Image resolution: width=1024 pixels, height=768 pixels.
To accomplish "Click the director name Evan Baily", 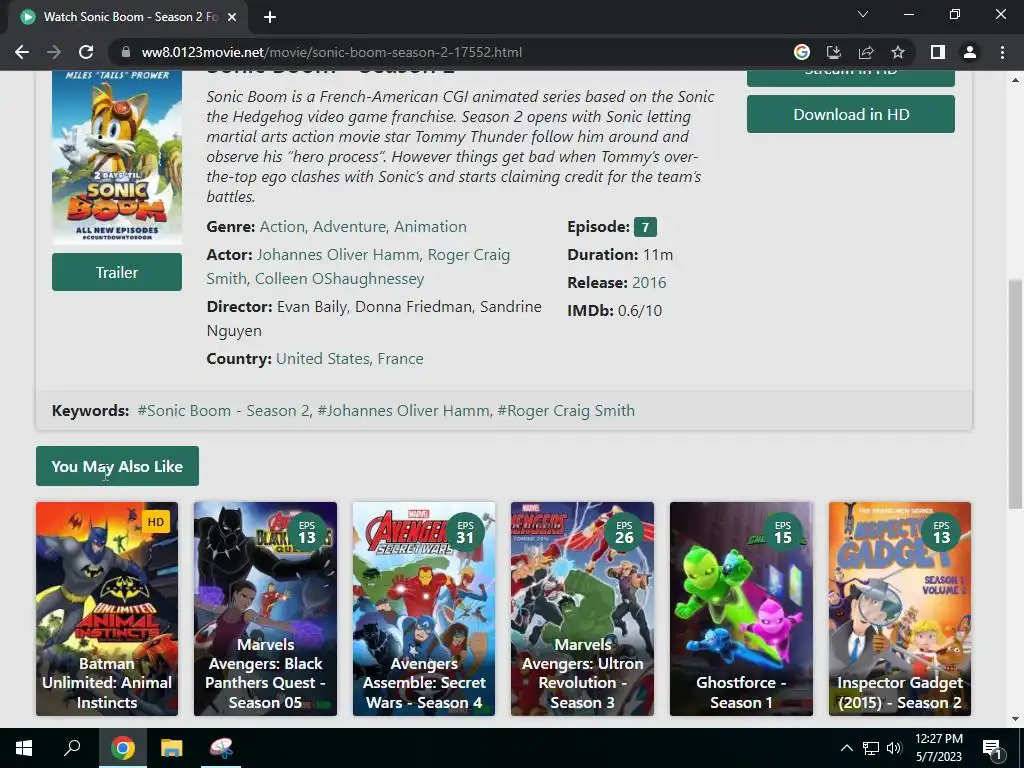I will pos(312,307).
